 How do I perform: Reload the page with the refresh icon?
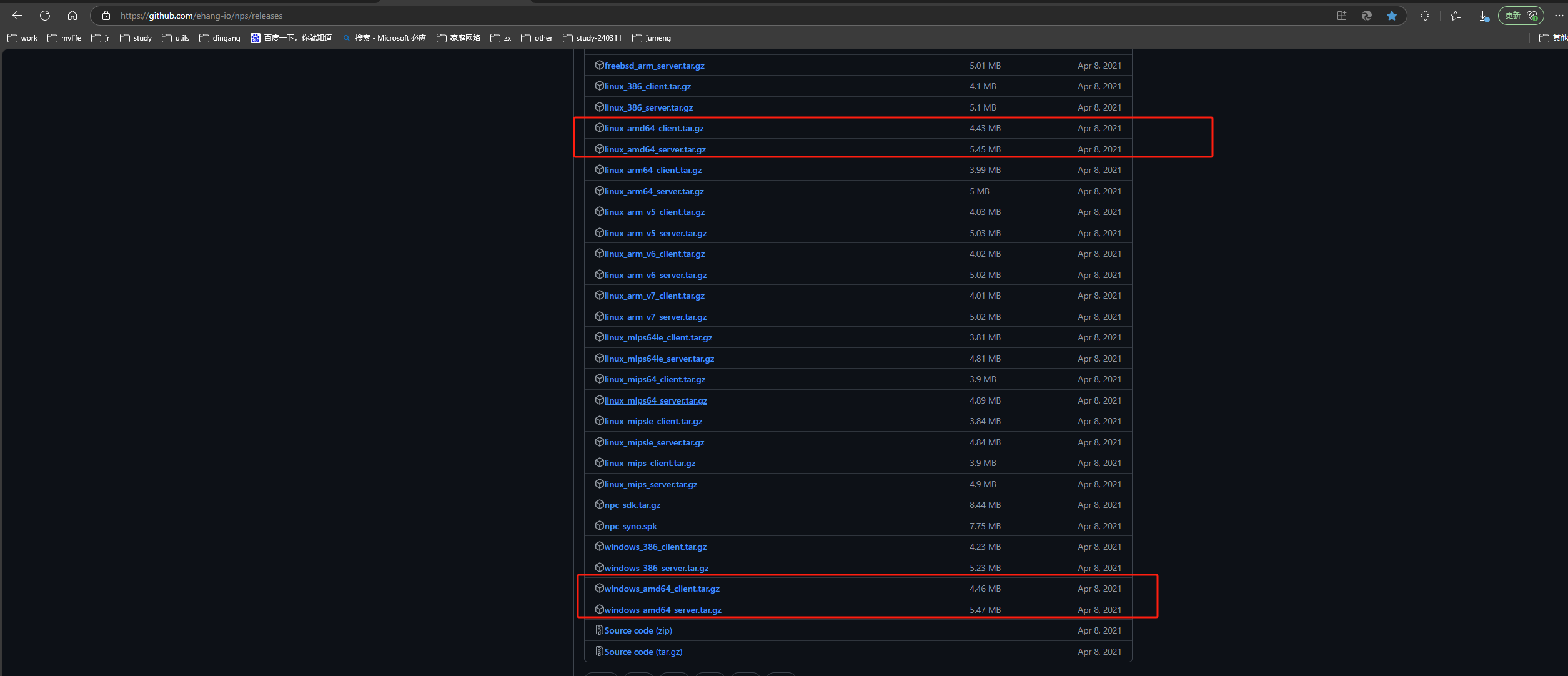45,16
